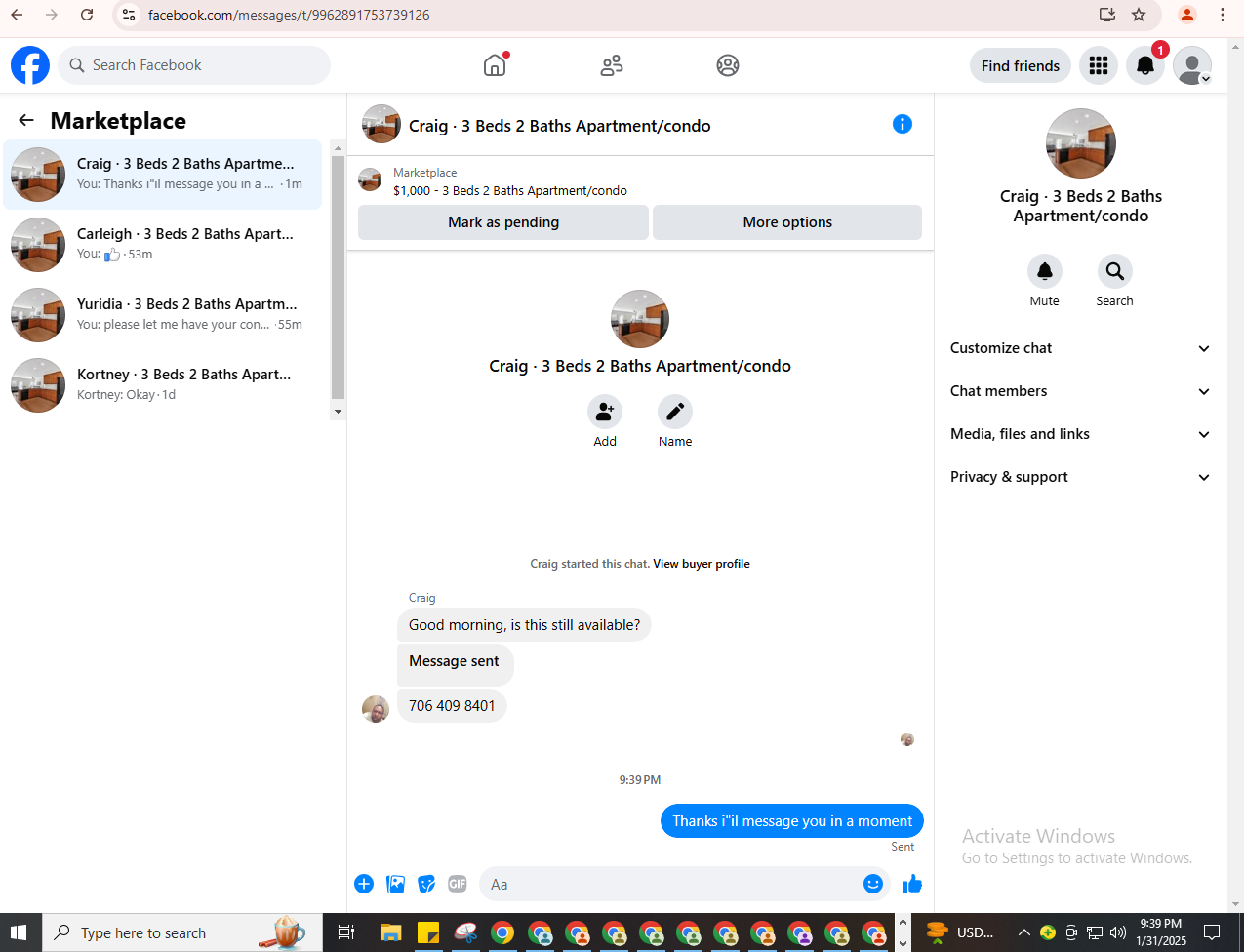
Task: Search in conversation with magnifier icon
Action: (1115, 271)
